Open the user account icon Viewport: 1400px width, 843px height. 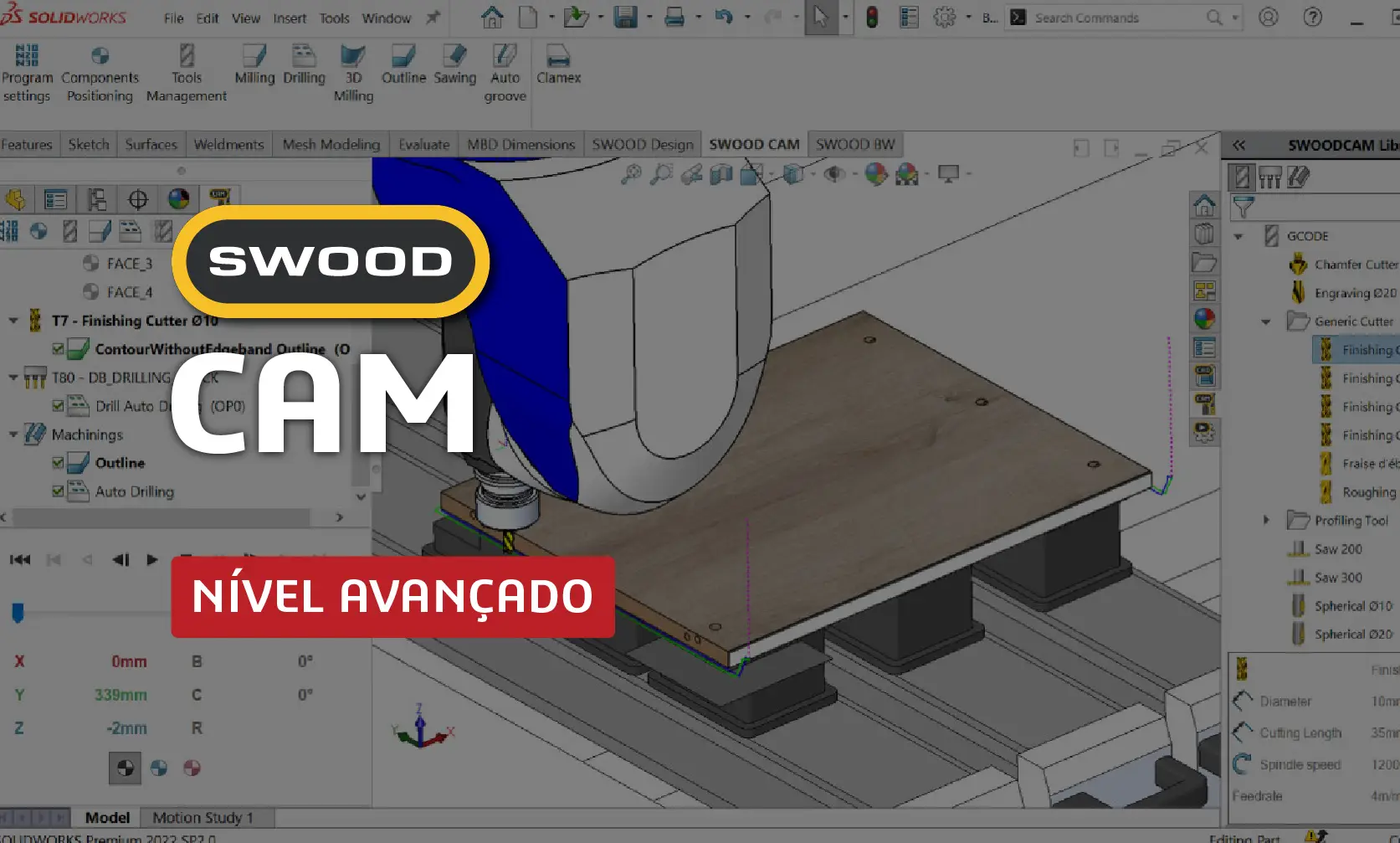click(1269, 17)
